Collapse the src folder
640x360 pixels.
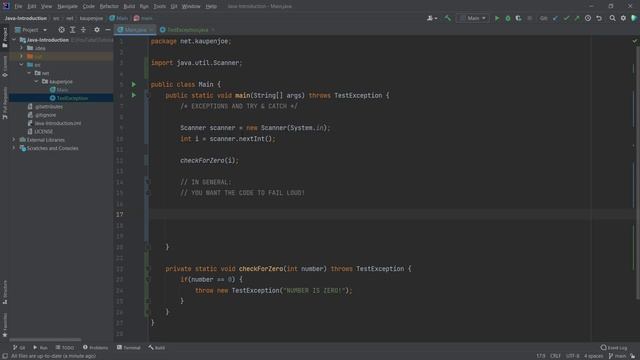click(22, 65)
